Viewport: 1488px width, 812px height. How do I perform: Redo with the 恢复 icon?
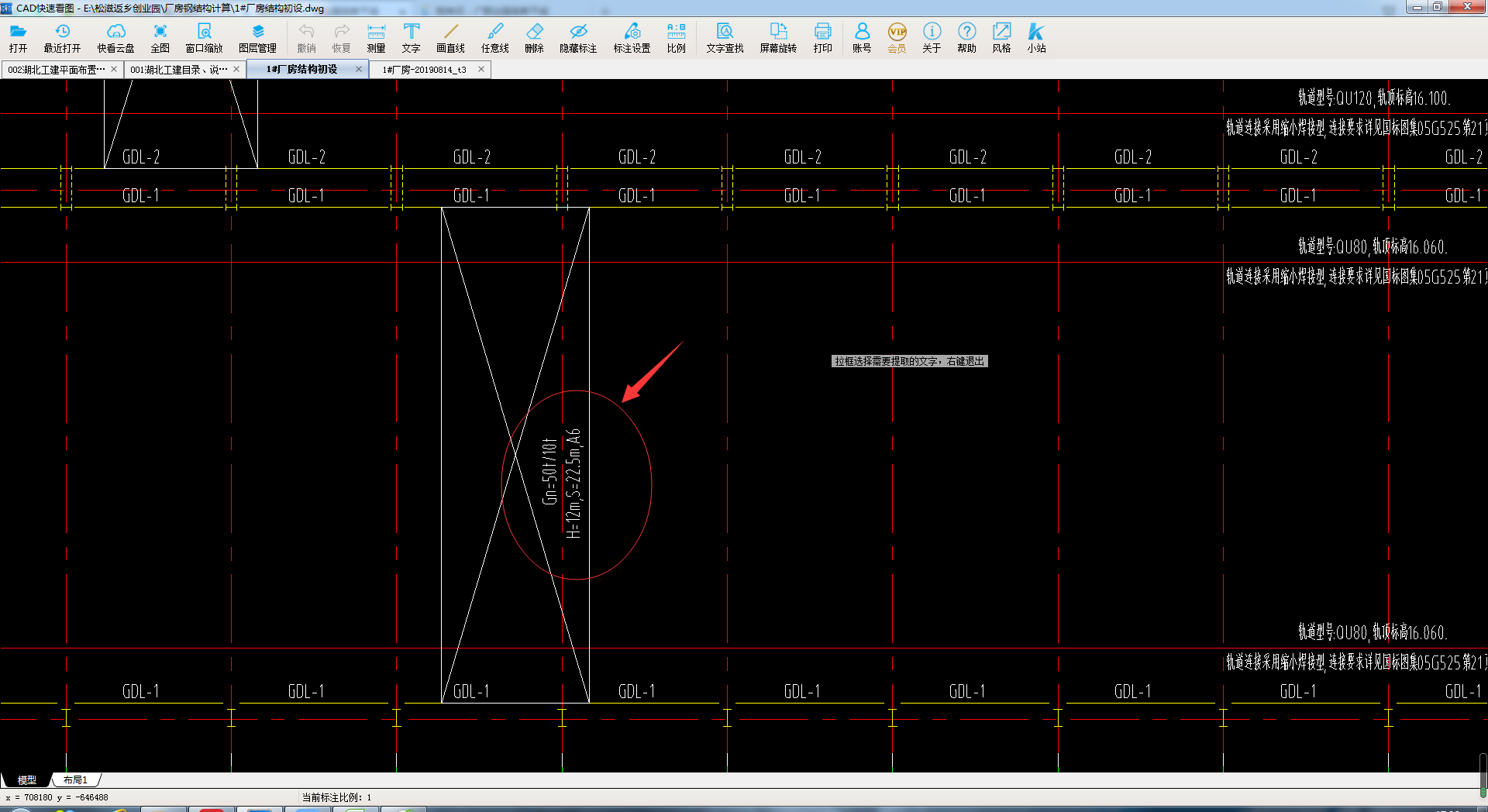pyautogui.click(x=341, y=37)
